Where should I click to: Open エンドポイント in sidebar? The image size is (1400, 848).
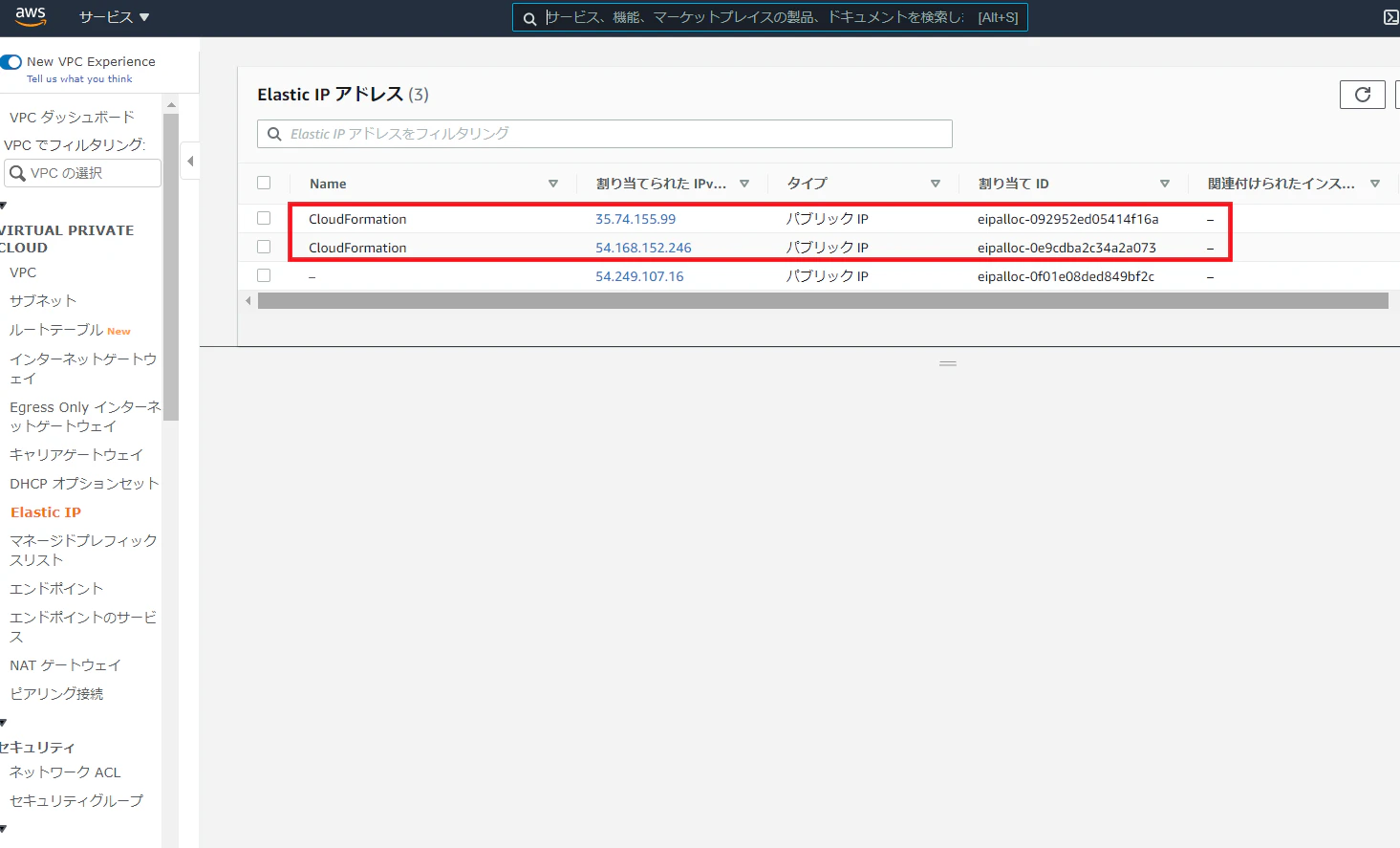tap(56, 589)
